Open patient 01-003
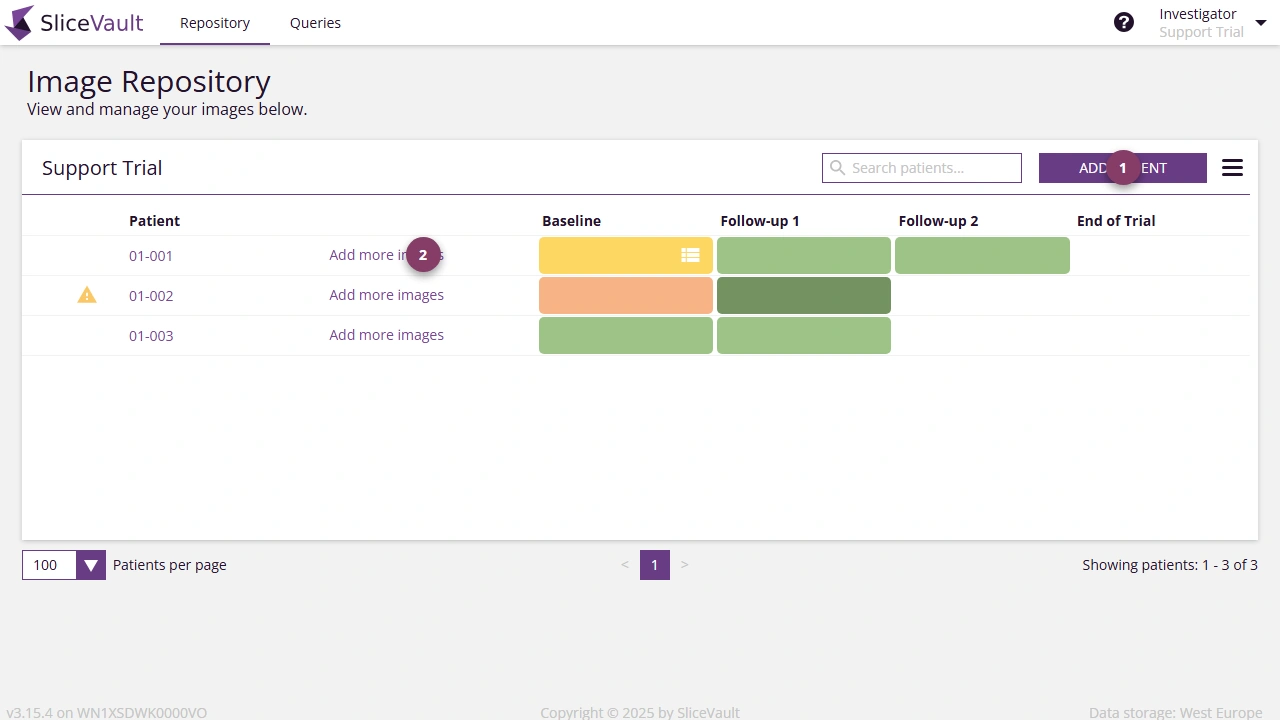Image resolution: width=1280 pixels, height=720 pixels. point(150,335)
